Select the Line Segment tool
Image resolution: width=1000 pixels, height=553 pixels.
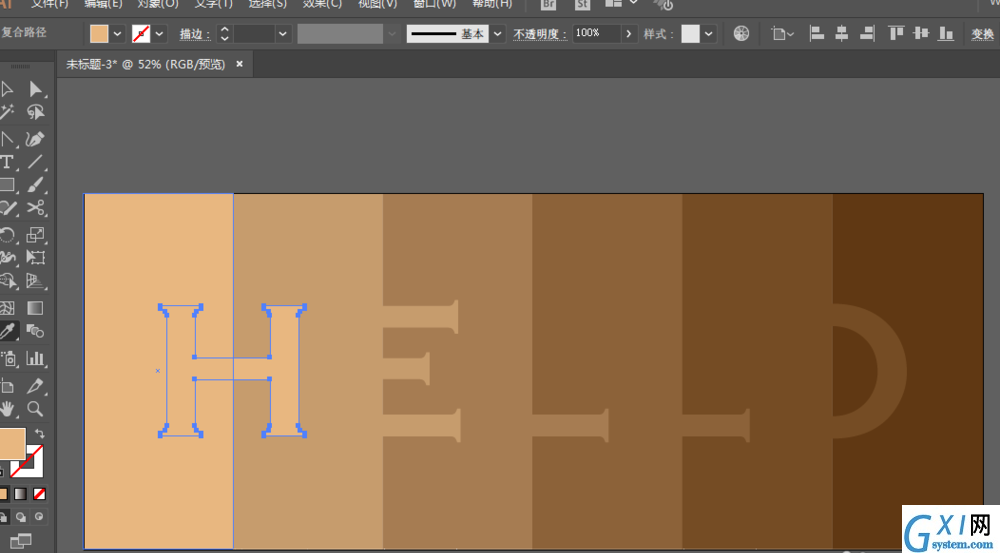35,161
